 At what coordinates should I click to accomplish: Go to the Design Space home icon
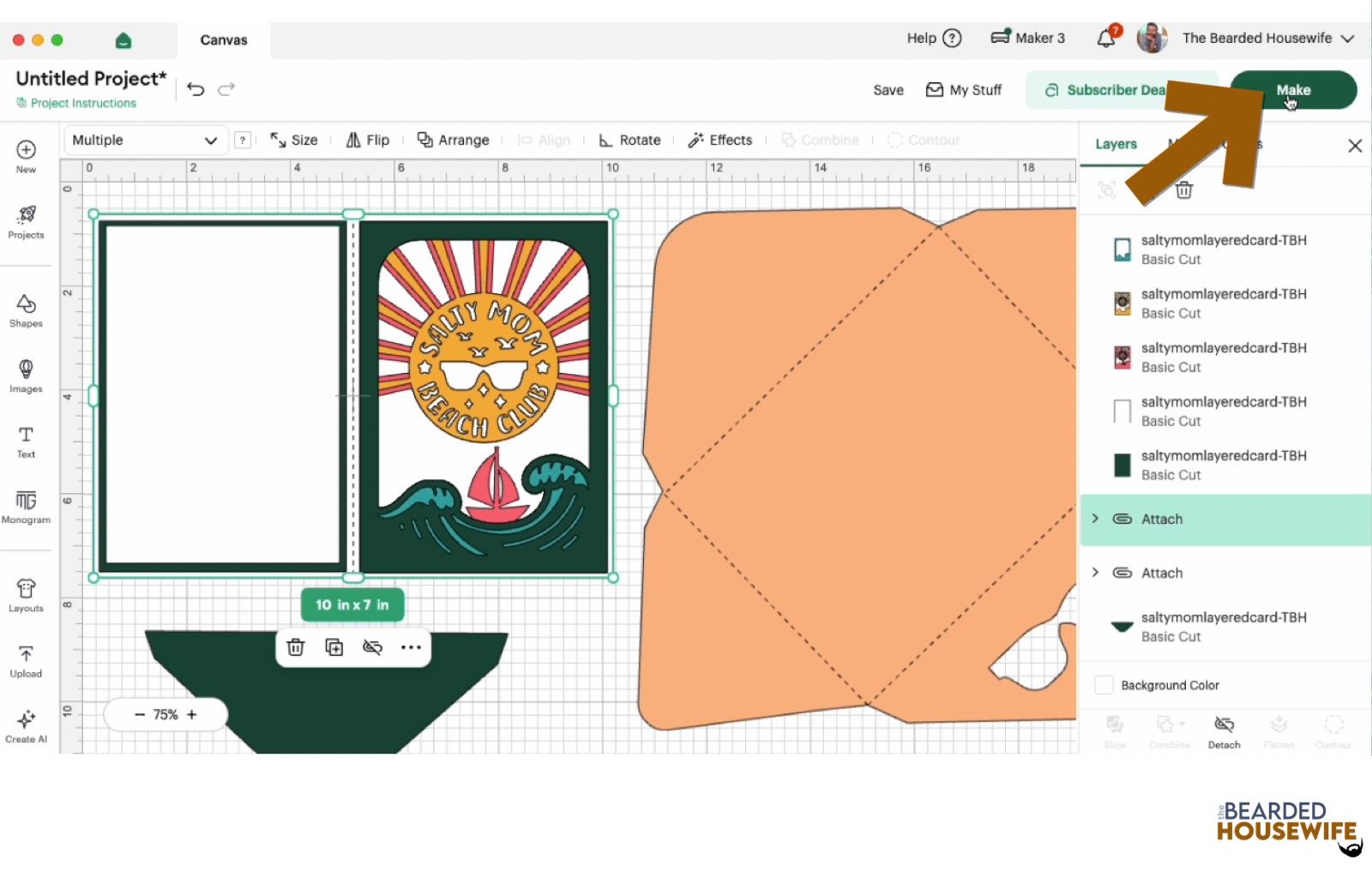point(123,39)
